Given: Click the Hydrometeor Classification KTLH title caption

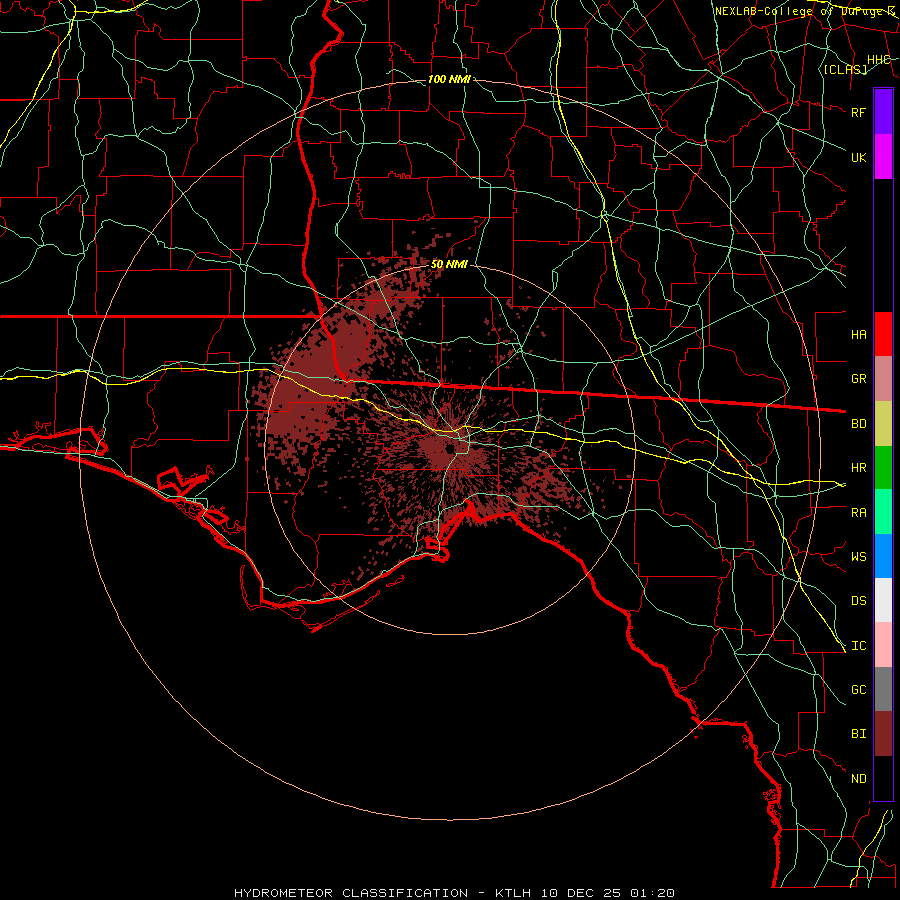Looking at the screenshot, I should pyautogui.click(x=454, y=893).
